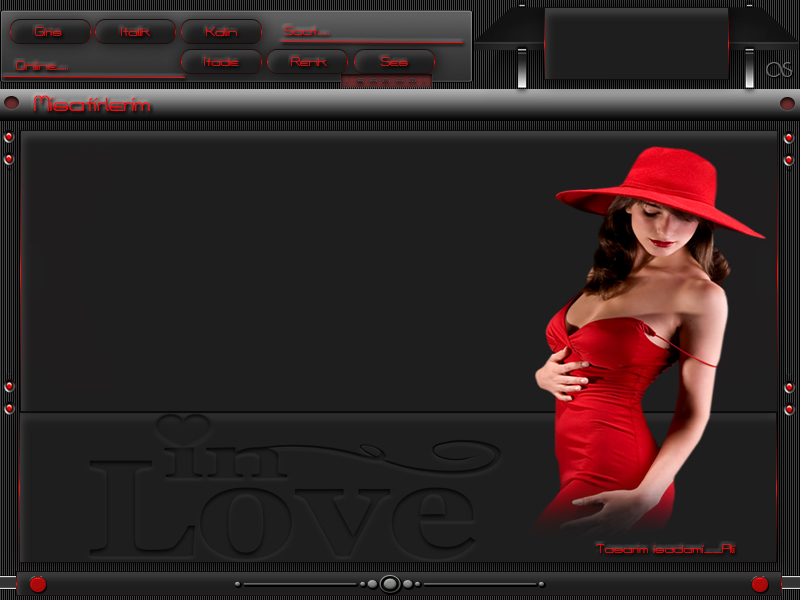Click the OS logo at top right

(x=778, y=69)
